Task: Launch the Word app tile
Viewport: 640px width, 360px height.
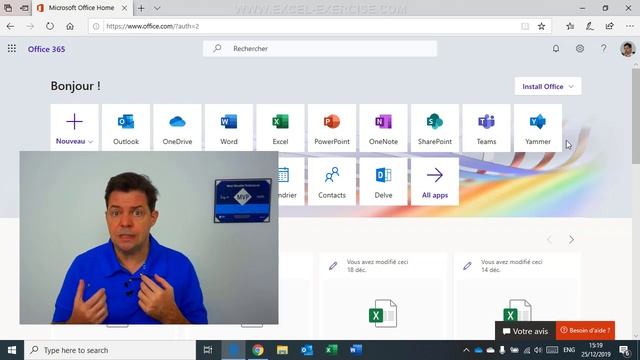Action: [229, 128]
